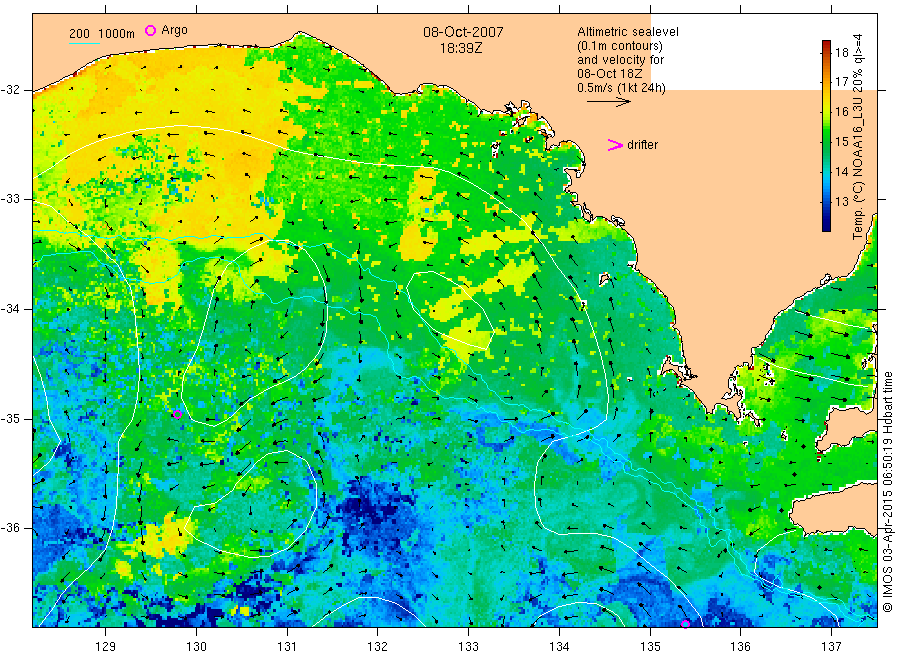
Task: Select the Argo float marker near 135.4E bottom edge
Action: click(685, 624)
